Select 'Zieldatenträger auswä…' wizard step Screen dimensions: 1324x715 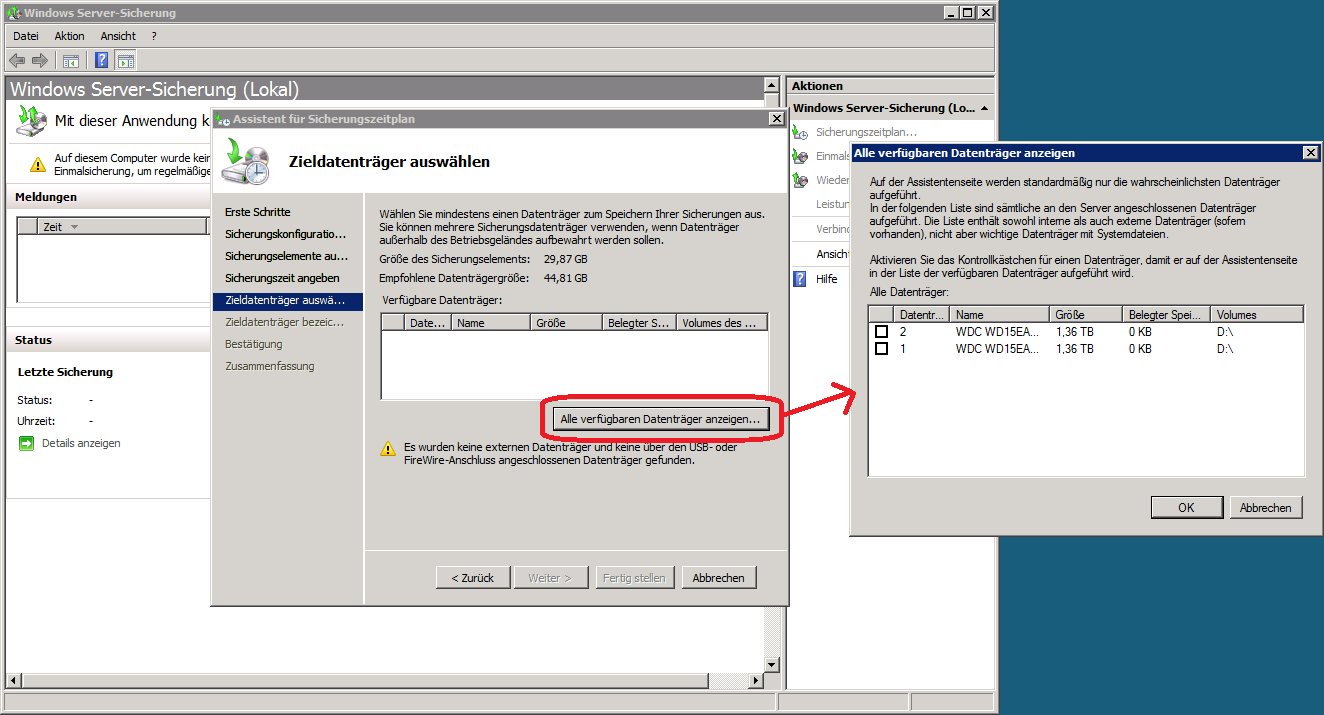click(288, 300)
